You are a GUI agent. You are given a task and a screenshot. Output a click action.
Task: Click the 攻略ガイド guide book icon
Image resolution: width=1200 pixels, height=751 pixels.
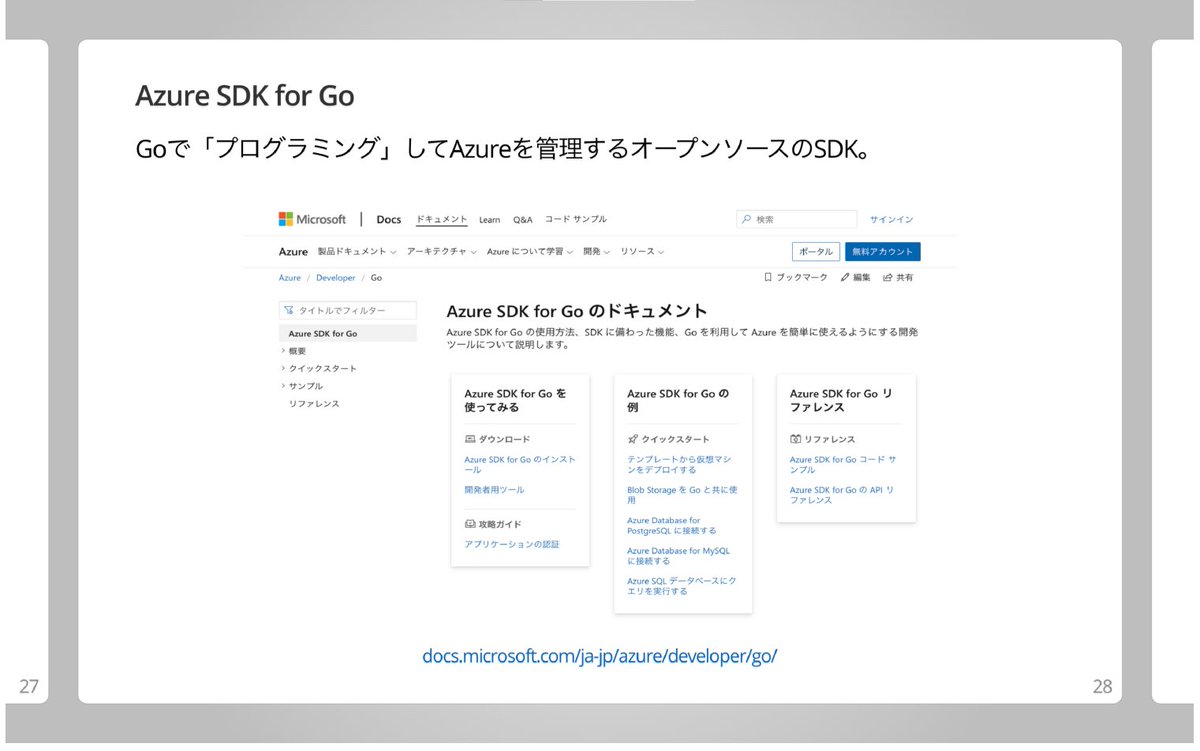coord(469,524)
